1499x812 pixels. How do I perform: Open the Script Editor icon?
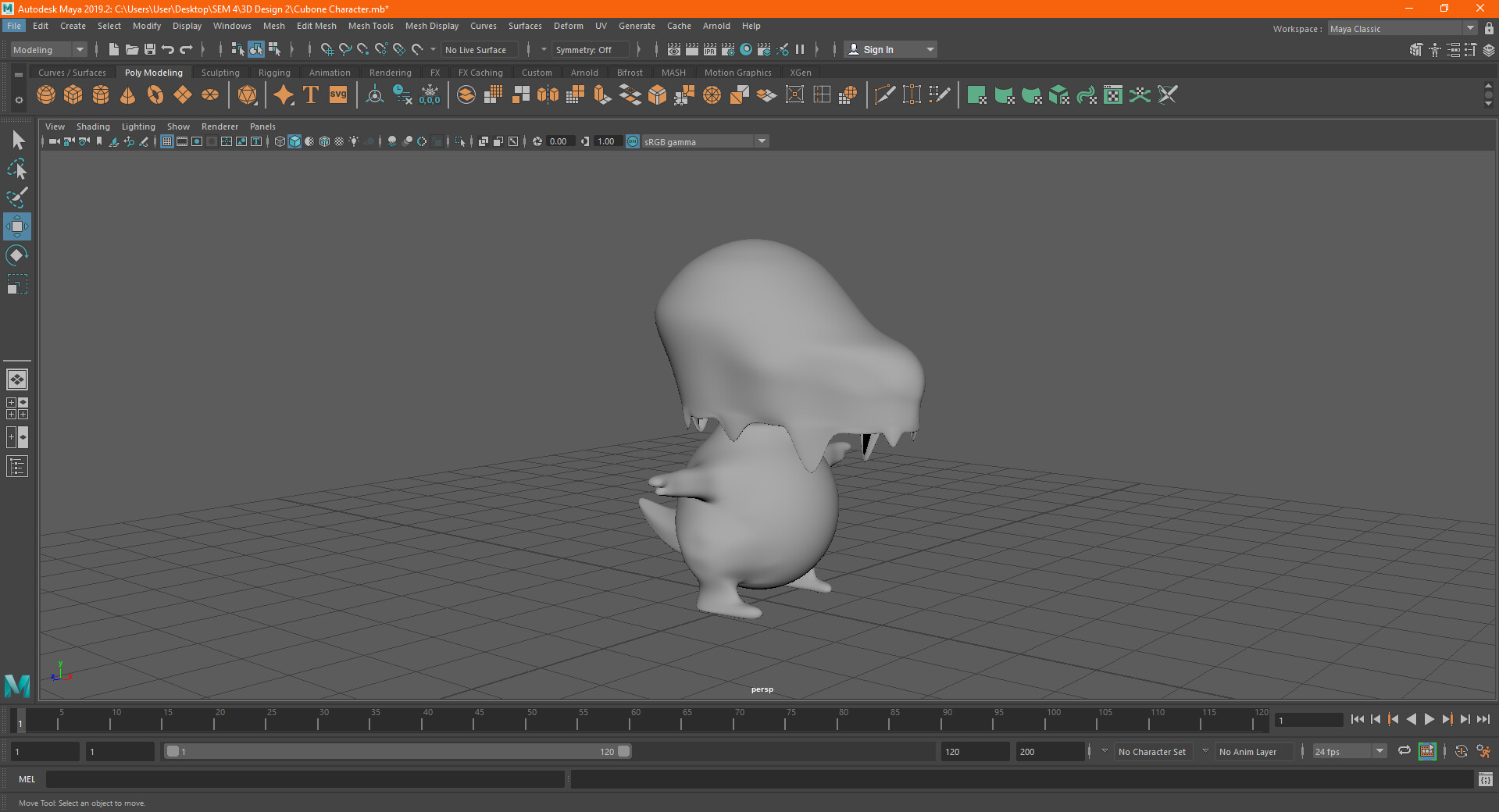pos(1485,779)
